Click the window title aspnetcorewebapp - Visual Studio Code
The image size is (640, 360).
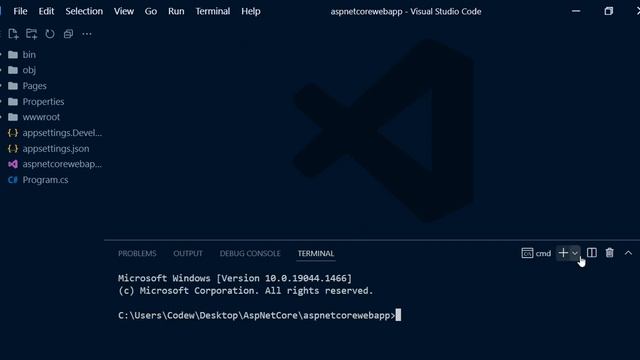[x=406, y=11]
